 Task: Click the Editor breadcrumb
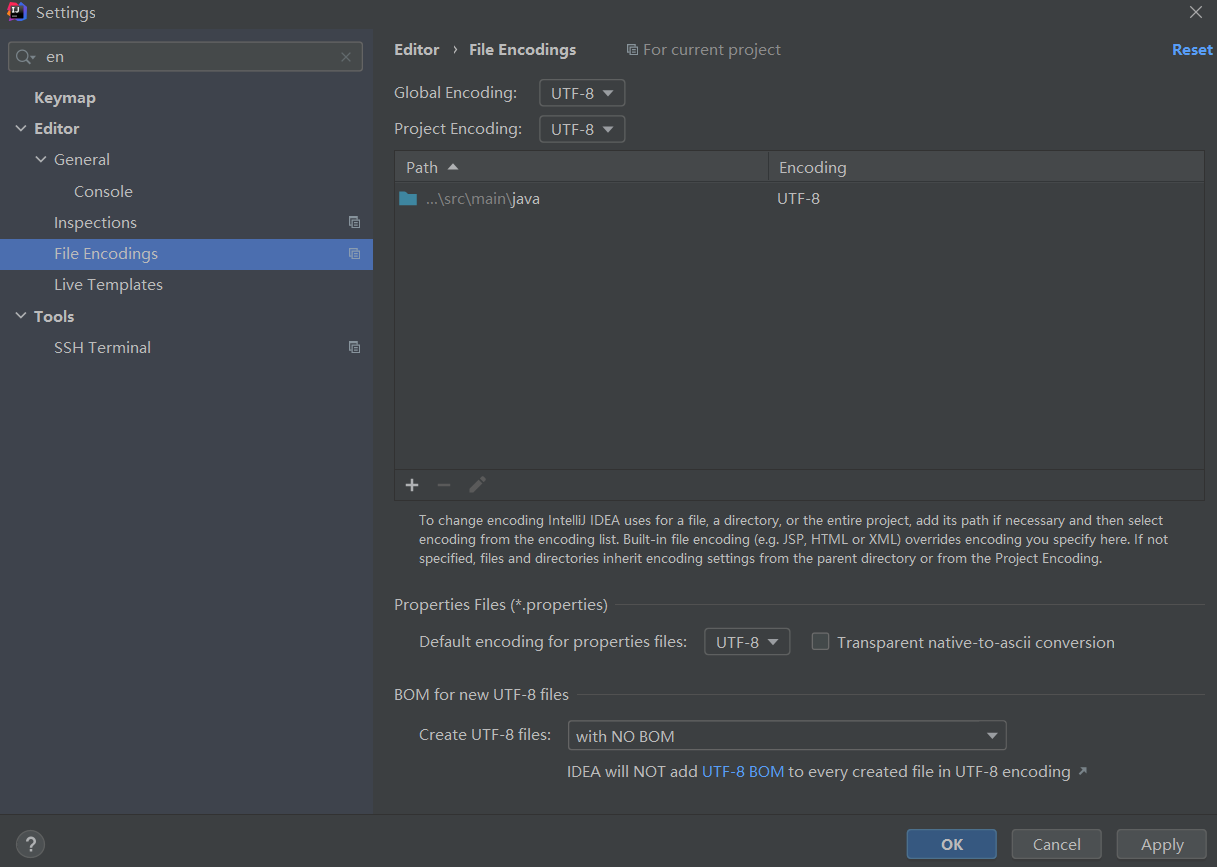tap(416, 49)
